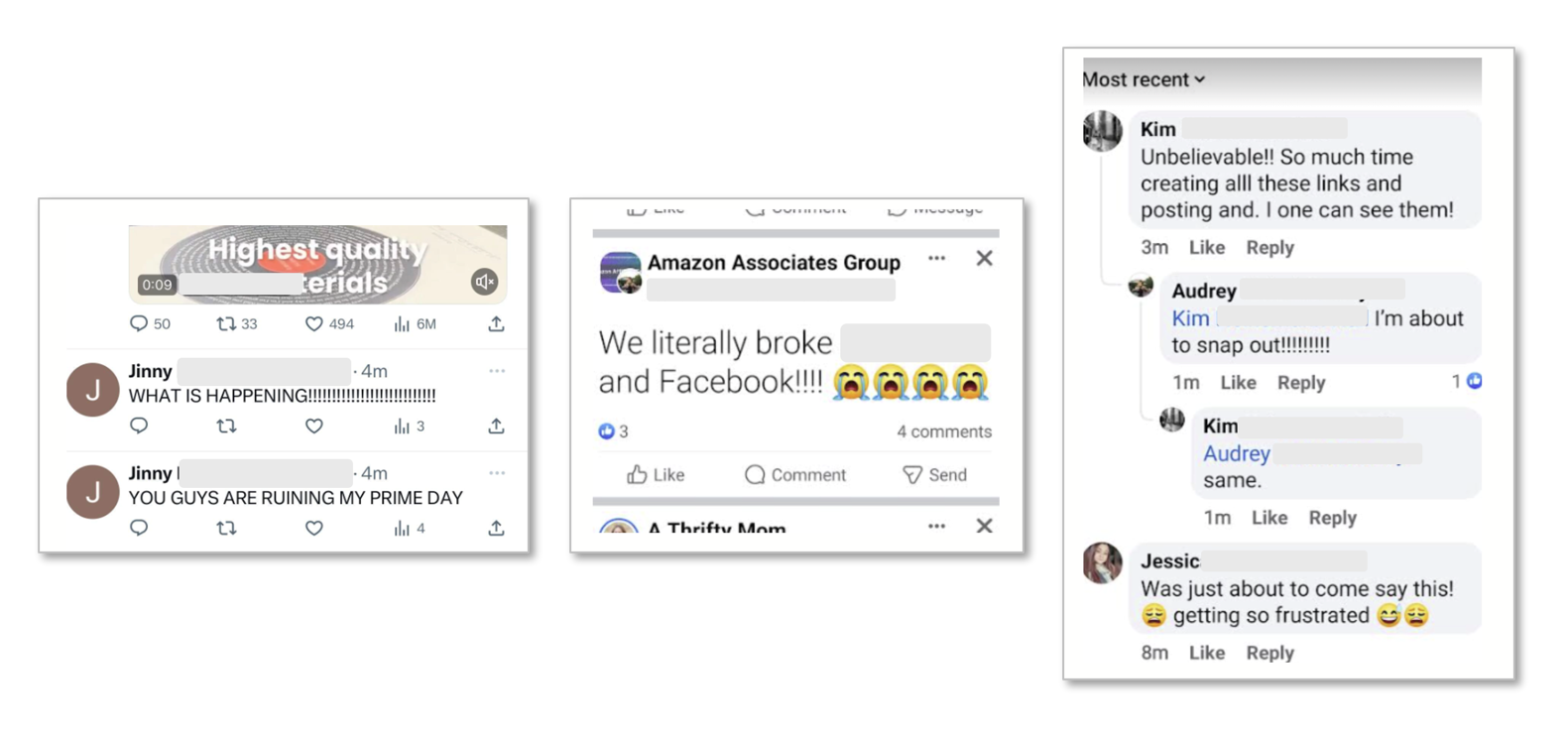Send the Amazon Associates Group post
Screen dimensions: 1568x736
(x=934, y=474)
